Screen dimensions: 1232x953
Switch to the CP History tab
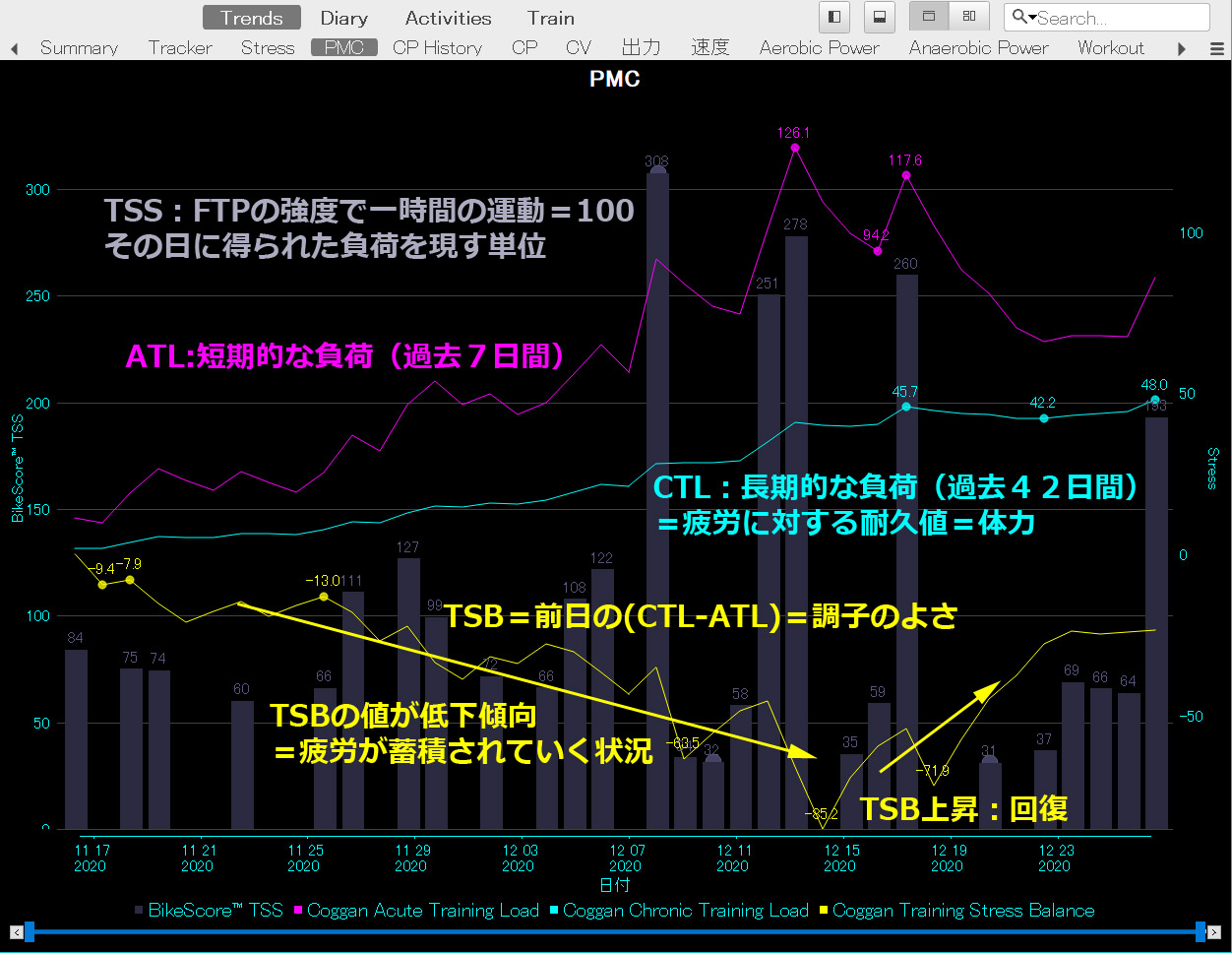coord(437,47)
